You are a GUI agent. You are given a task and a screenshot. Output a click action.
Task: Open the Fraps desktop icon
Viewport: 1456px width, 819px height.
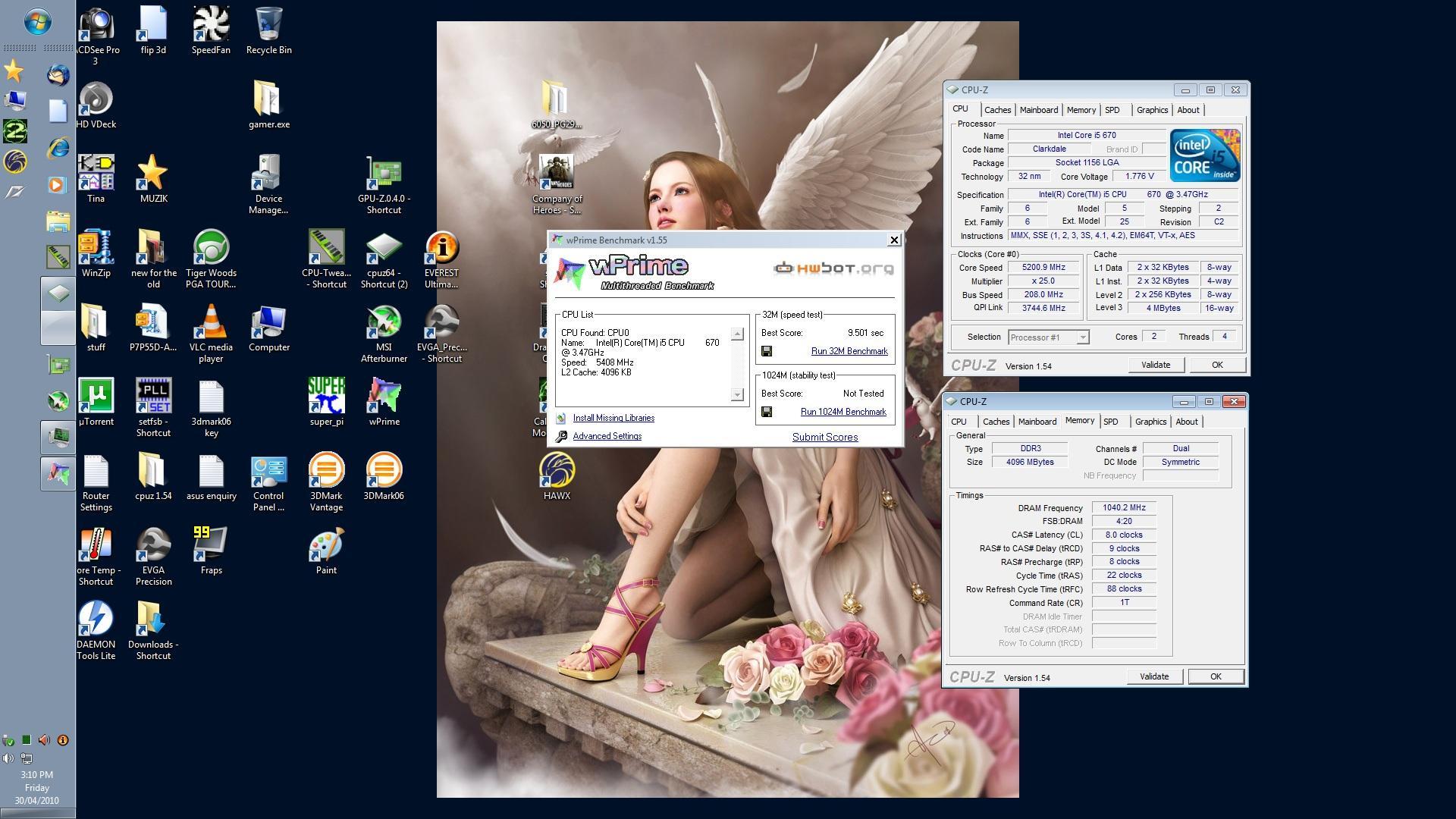pos(211,545)
